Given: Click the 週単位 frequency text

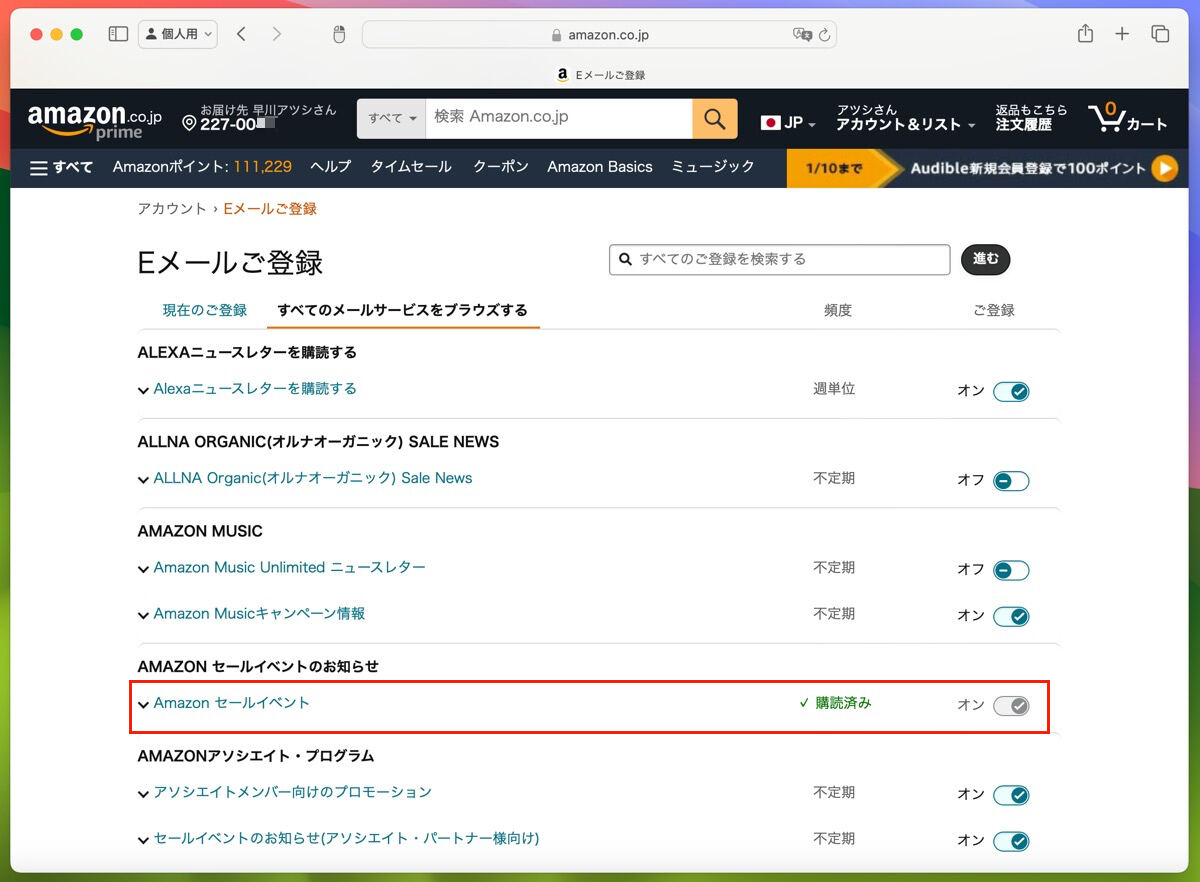Looking at the screenshot, I should tap(834, 389).
